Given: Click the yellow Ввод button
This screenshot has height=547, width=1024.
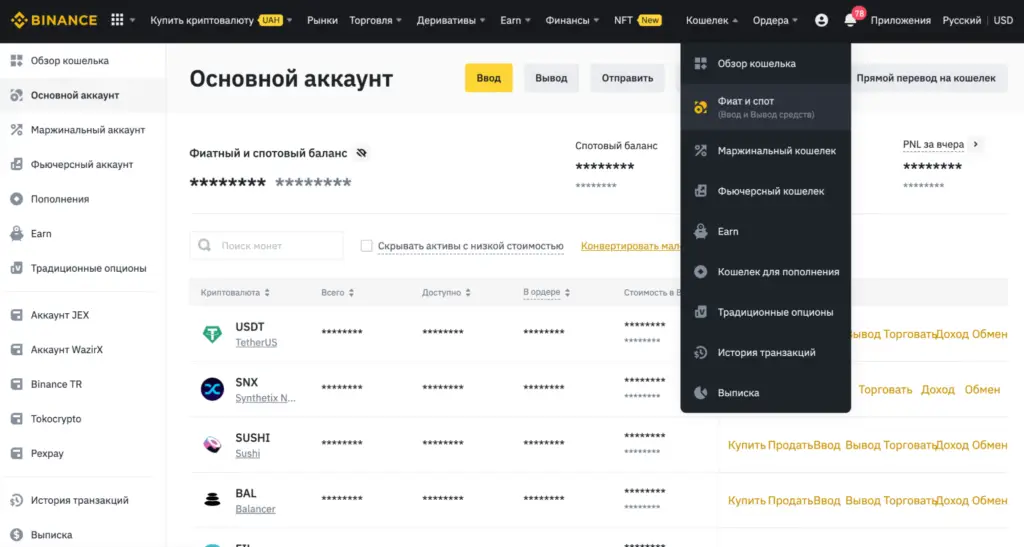Looking at the screenshot, I should click(x=488, y=78).
